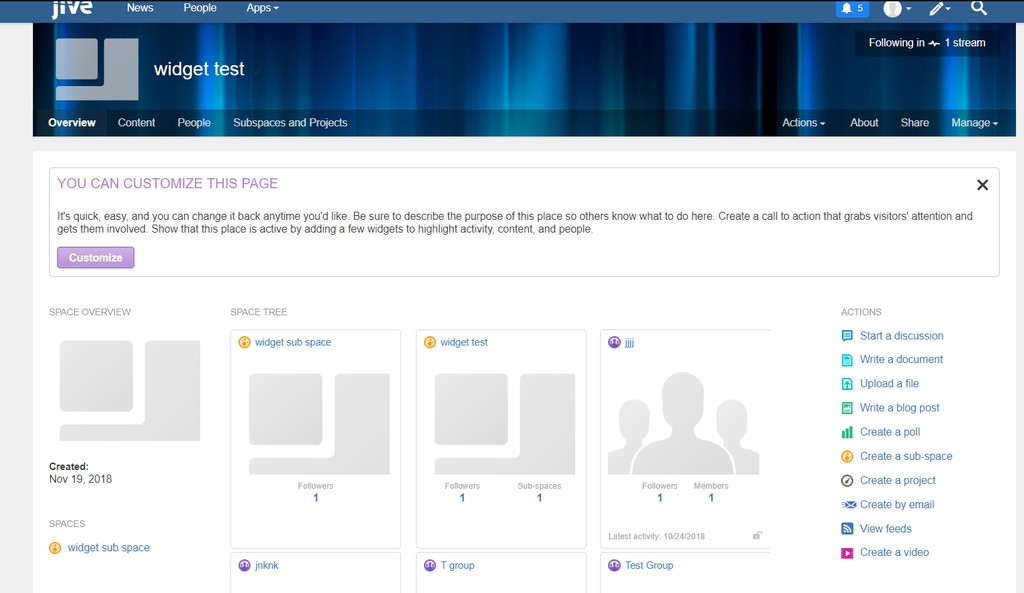1024x593 pixels.
Task: Open the Actions dropdown
Action: 803,123
